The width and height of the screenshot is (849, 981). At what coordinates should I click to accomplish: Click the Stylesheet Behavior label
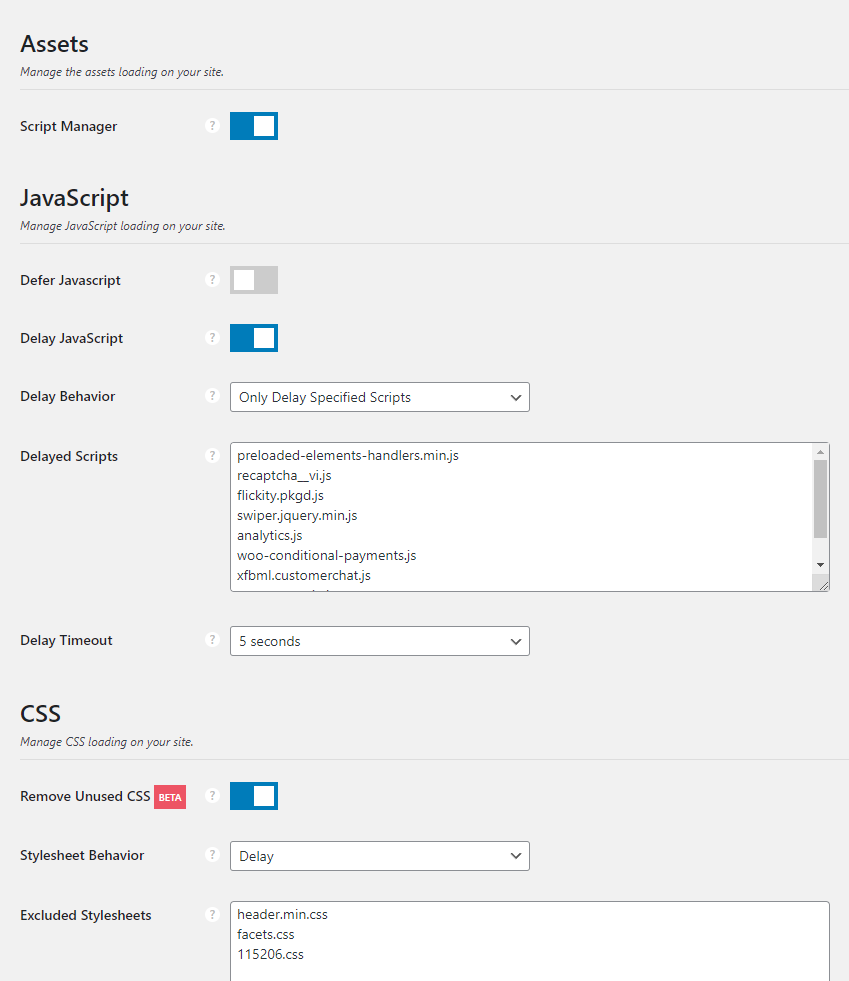82,855
